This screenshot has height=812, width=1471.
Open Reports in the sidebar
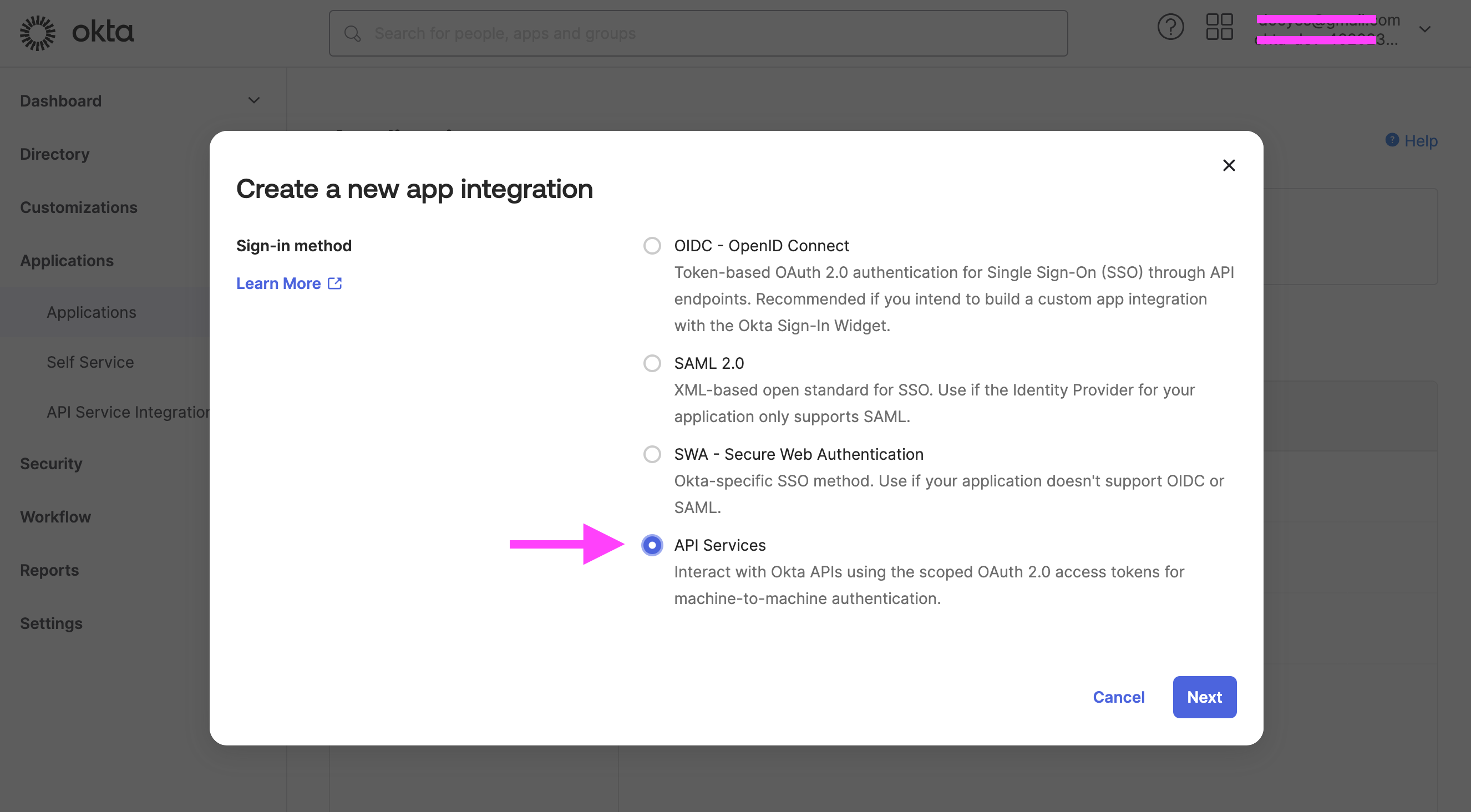[x=50, y=570]
